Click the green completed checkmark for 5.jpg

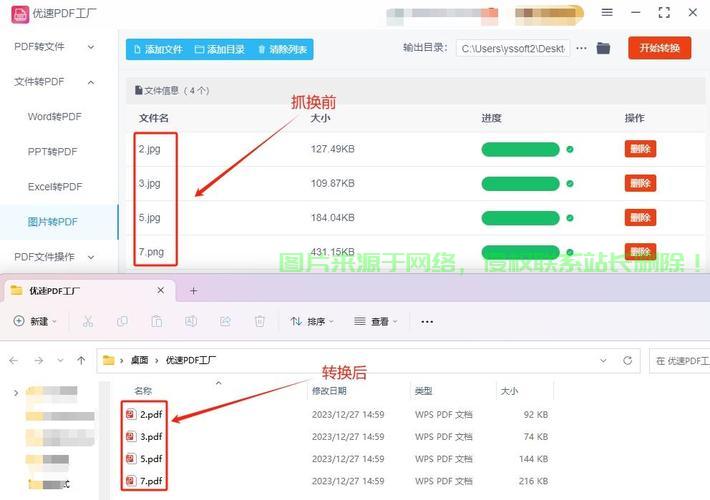(570, 218)
